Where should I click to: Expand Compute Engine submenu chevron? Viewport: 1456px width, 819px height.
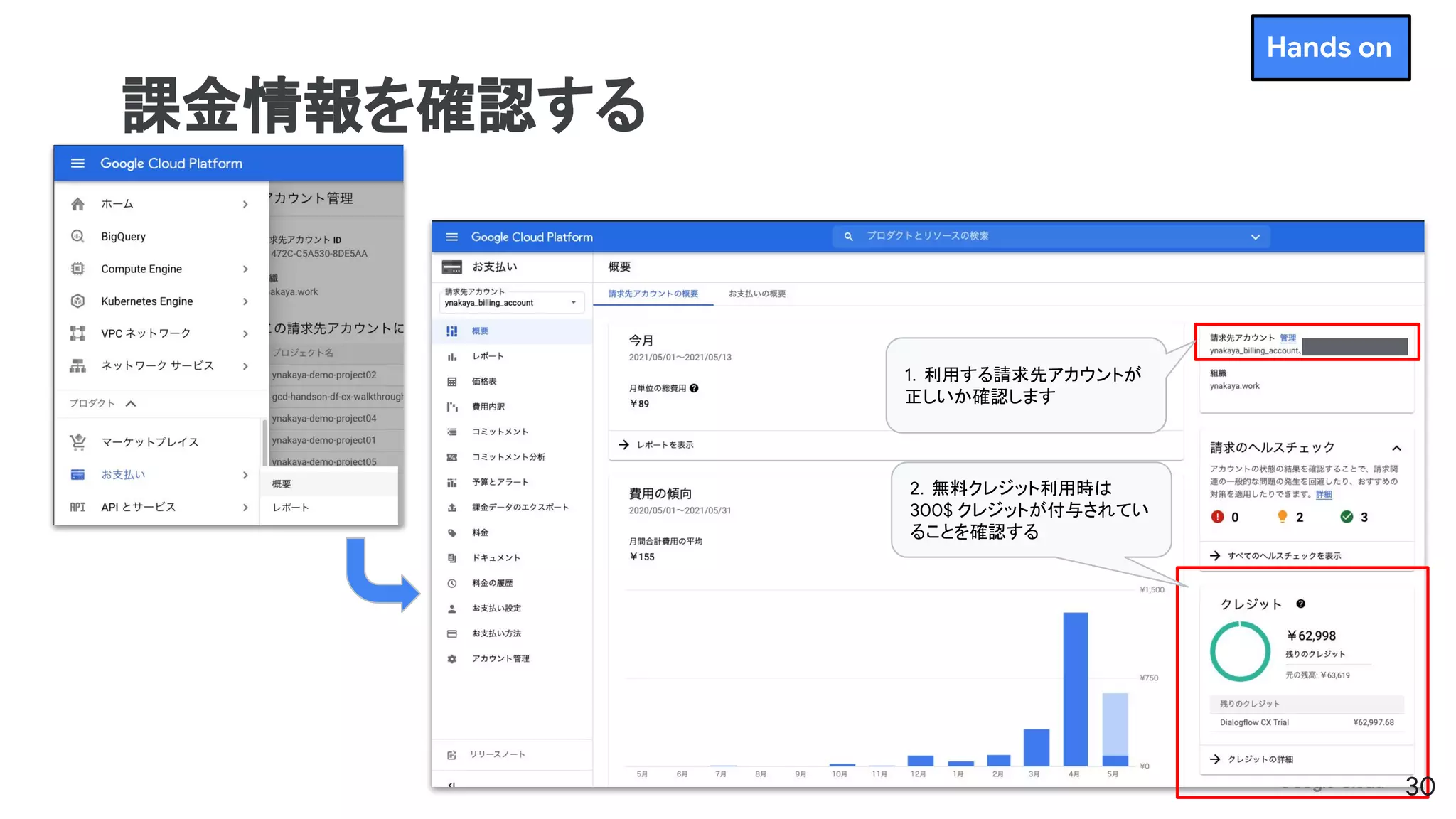(245, 269)
